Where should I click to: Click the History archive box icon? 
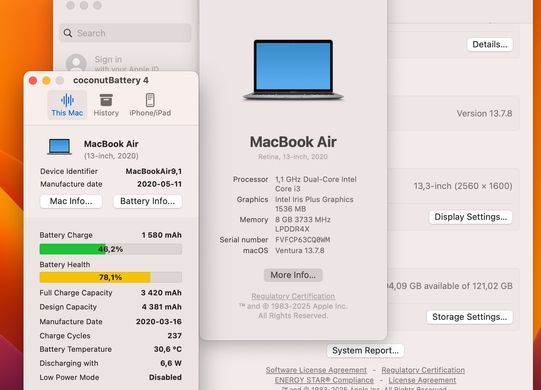pos(106,100)
